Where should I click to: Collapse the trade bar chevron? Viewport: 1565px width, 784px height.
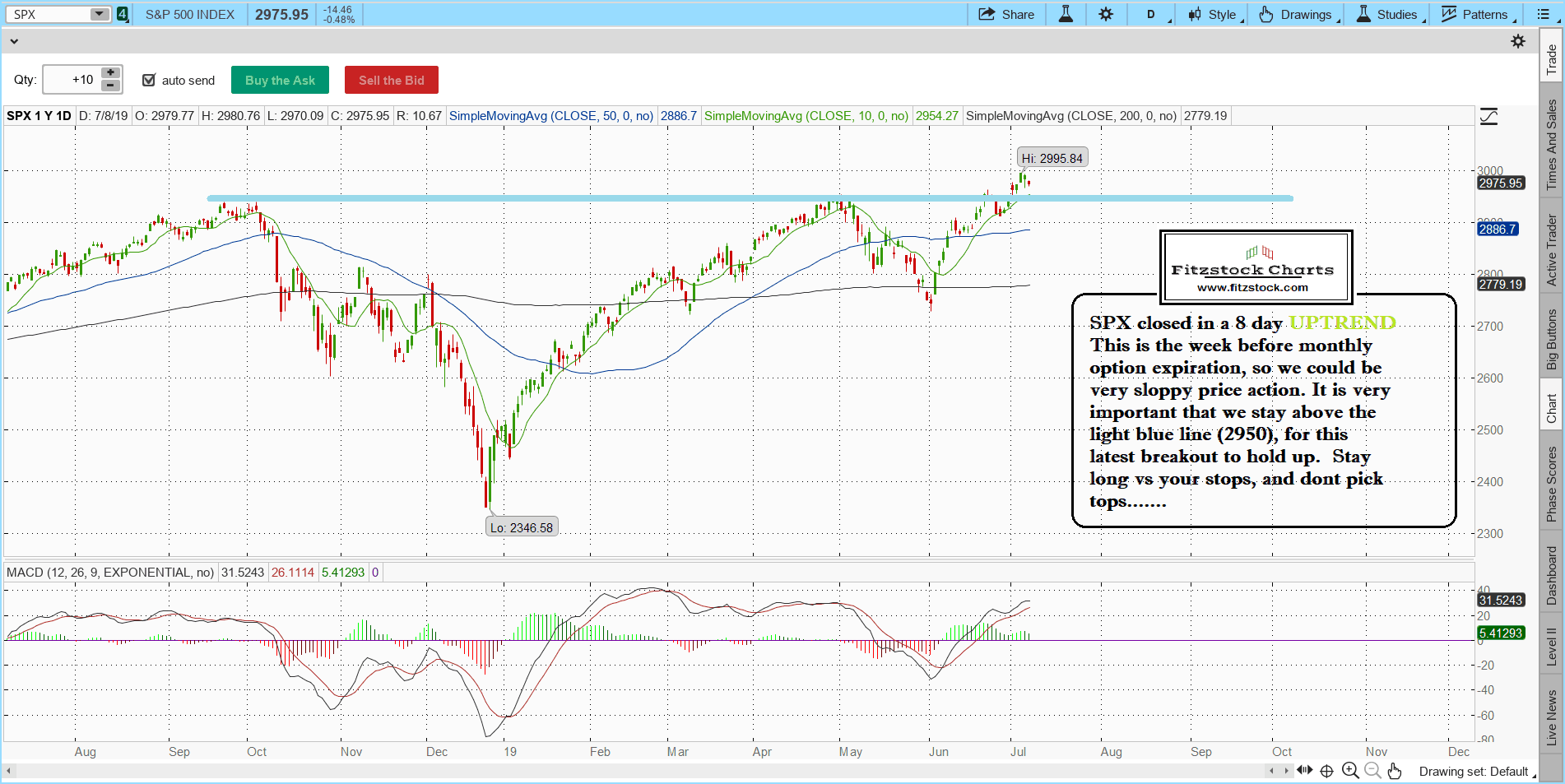(14, 41)
